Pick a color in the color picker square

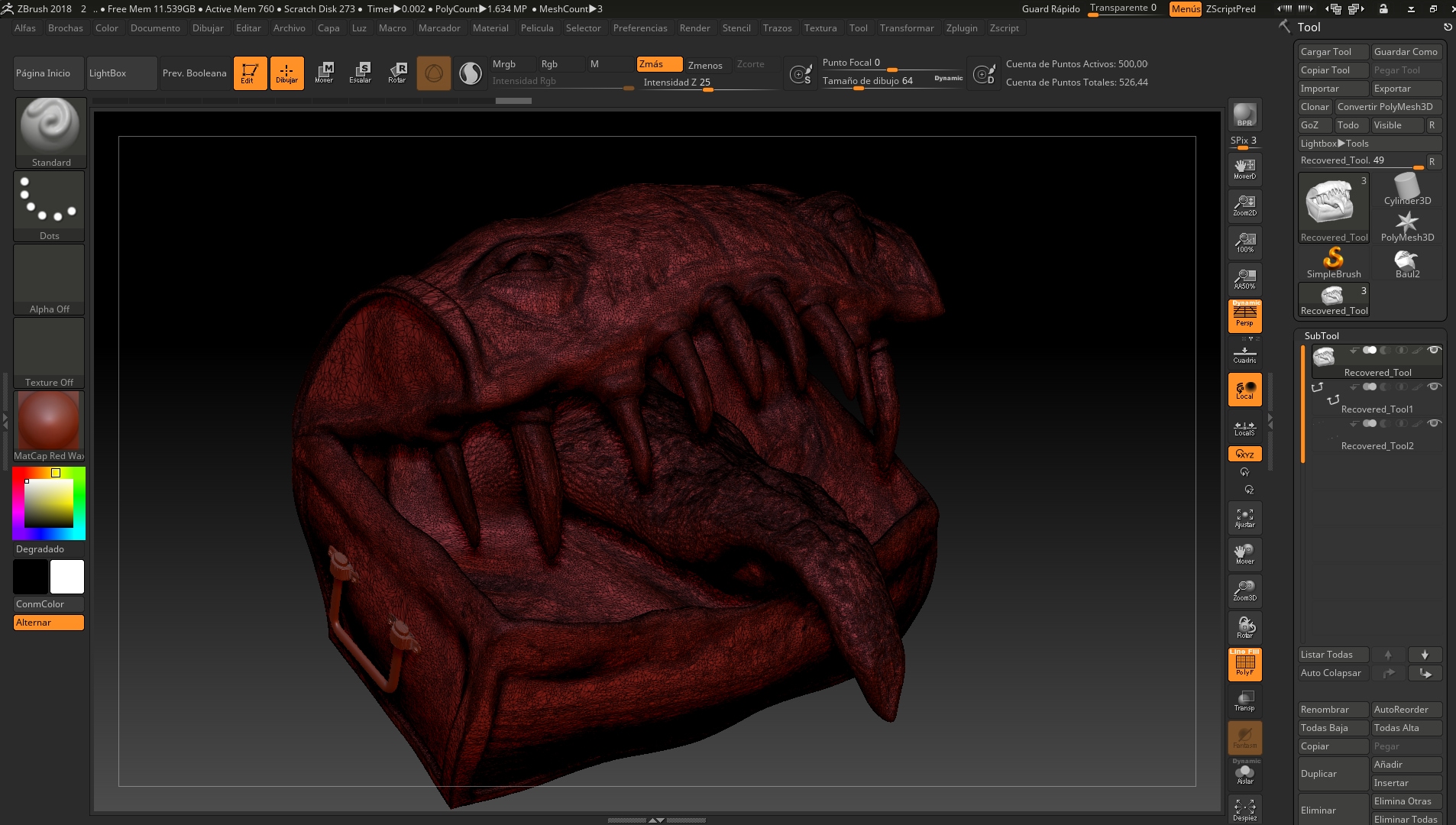pyautogui.click(x=49, y=503)
